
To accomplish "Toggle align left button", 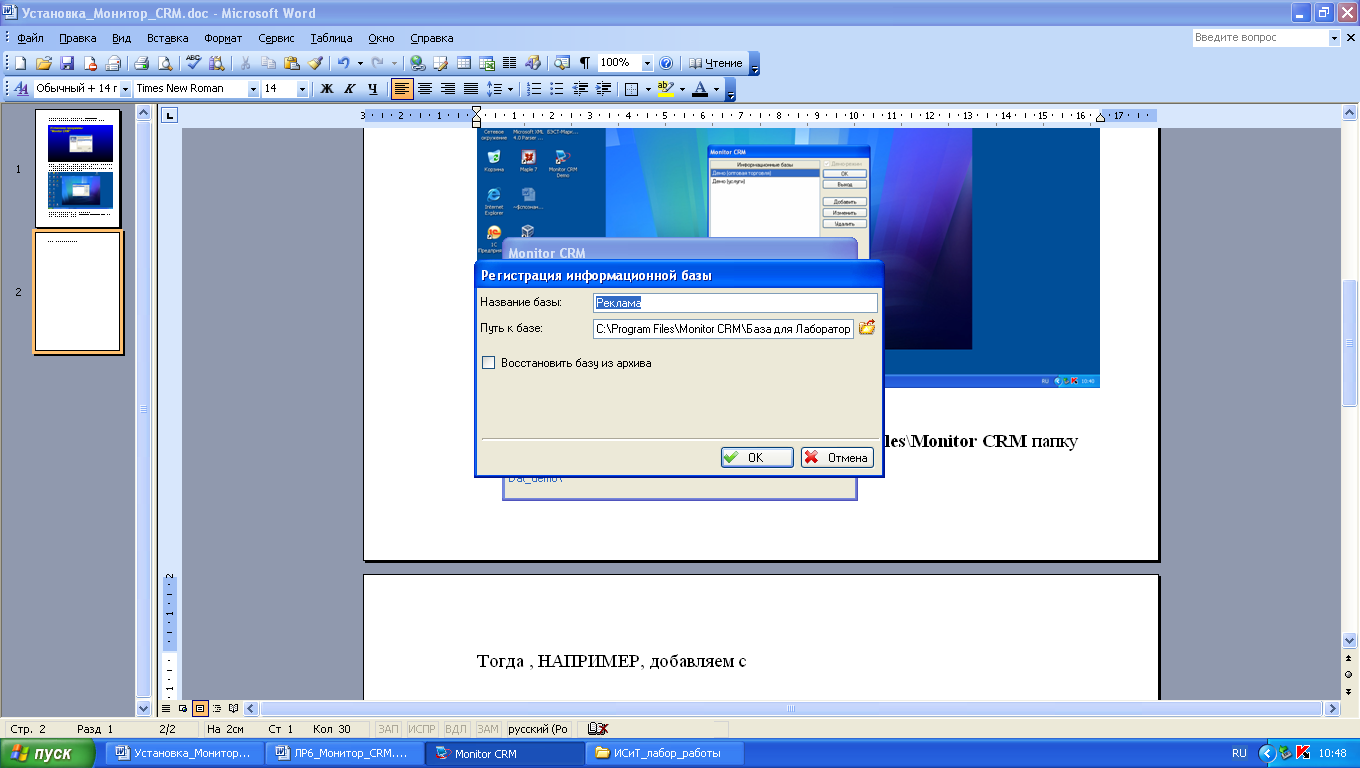I will tap(402, 89).
